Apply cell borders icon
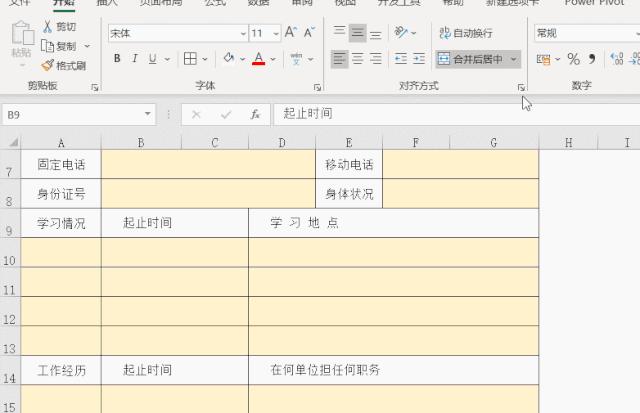This screenshot has height=413, width=640. tap(190, 59)
